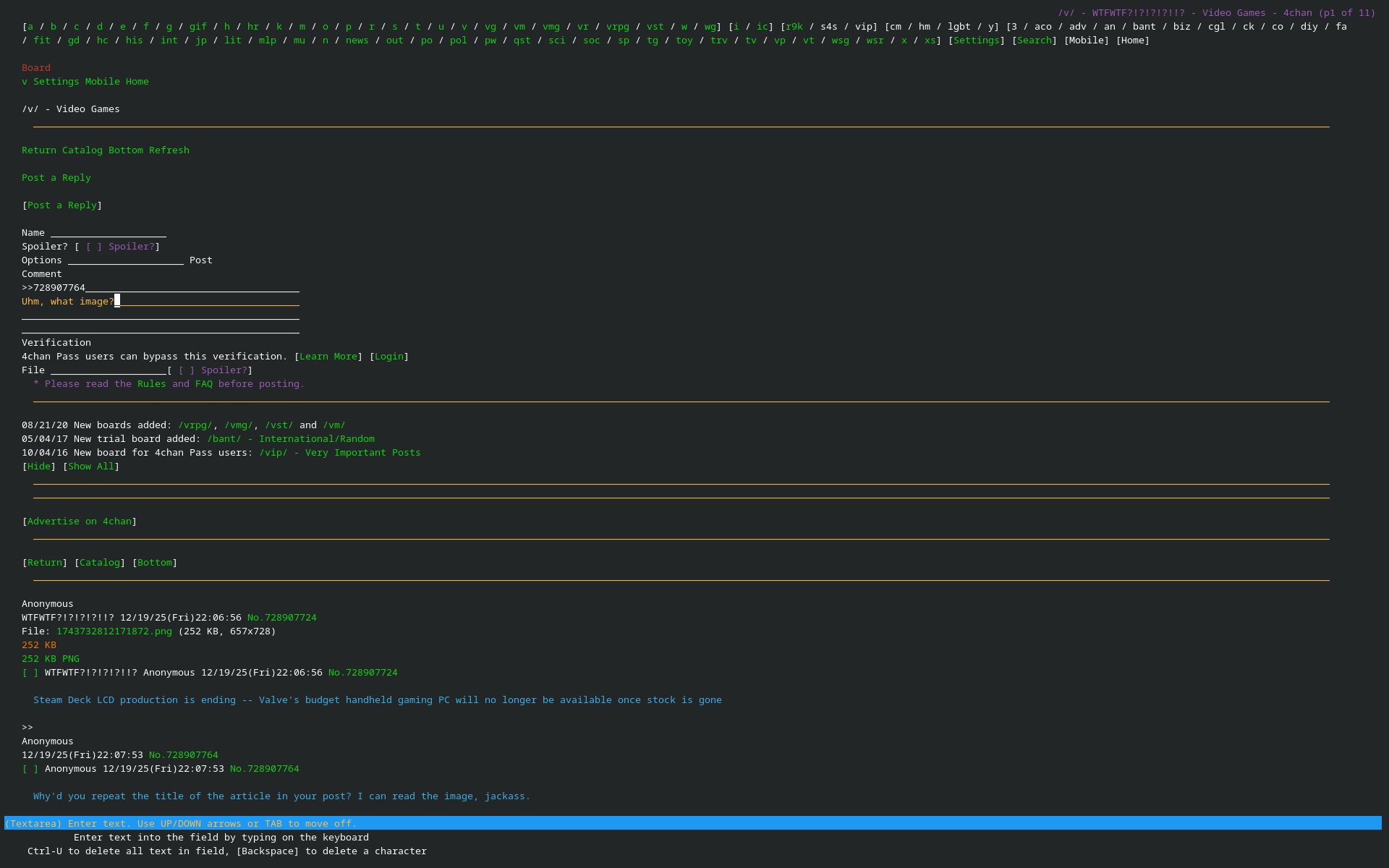The width and height of the screenshot is (1389, 868).
Task: Click the 4chan Pass Login link
Action: click(x=389, y=357)
